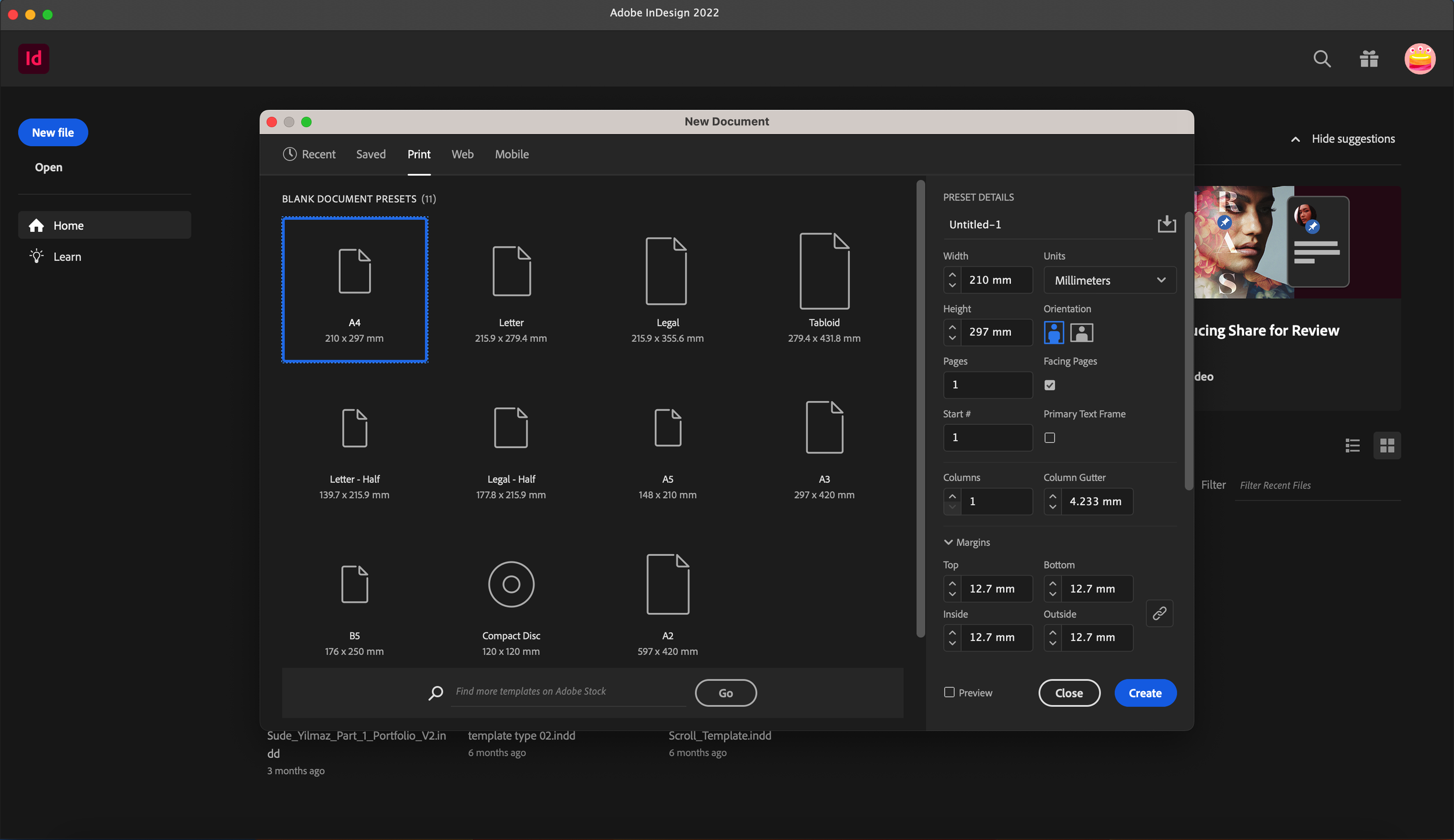Open the Units Millimeters dropdown
The width and height of the screenshot is (1454, 840).
tap(1110, 280)
